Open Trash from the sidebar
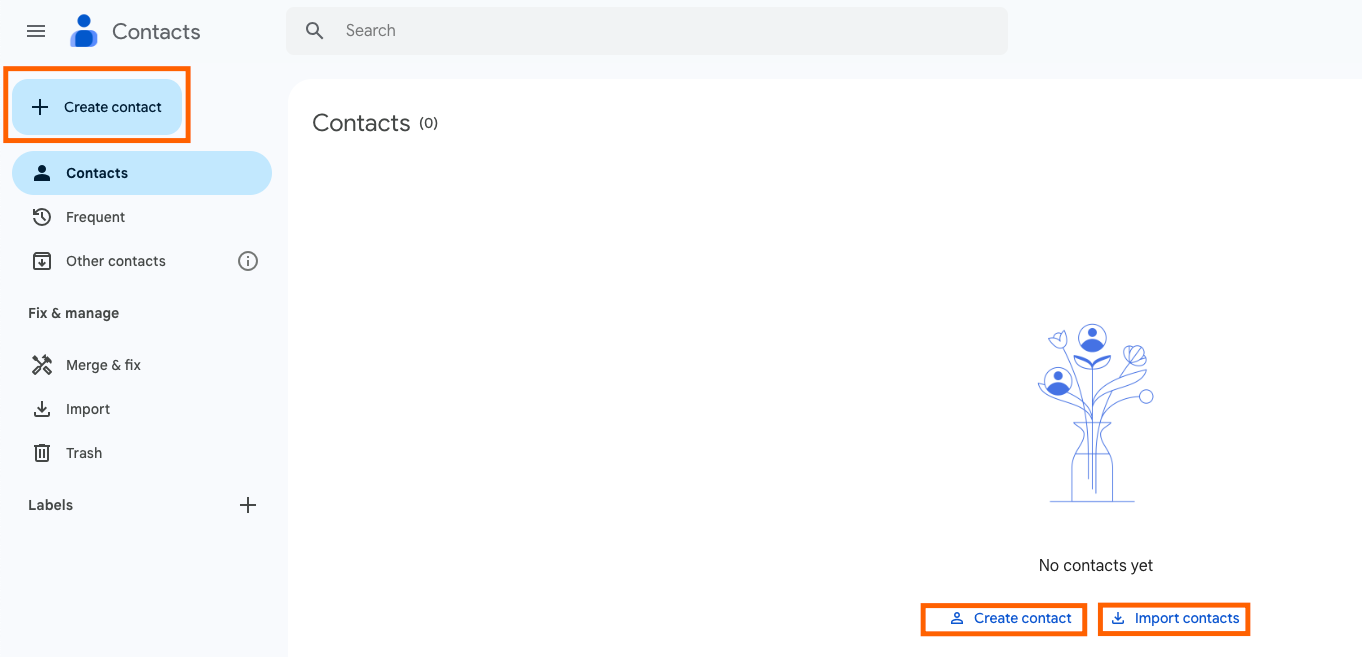Screen dimensions: 1362x657 point(142,453)
